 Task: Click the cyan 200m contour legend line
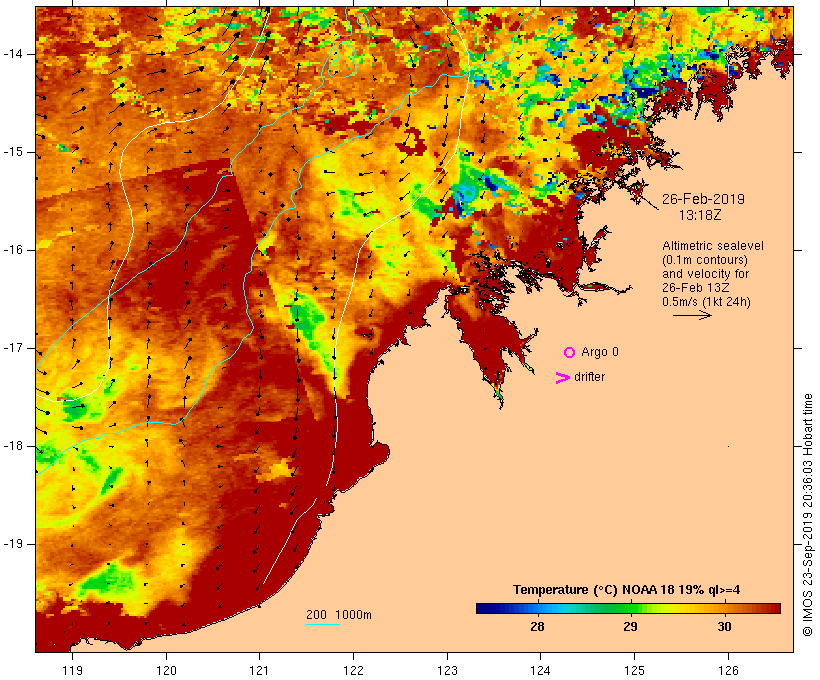323,625
